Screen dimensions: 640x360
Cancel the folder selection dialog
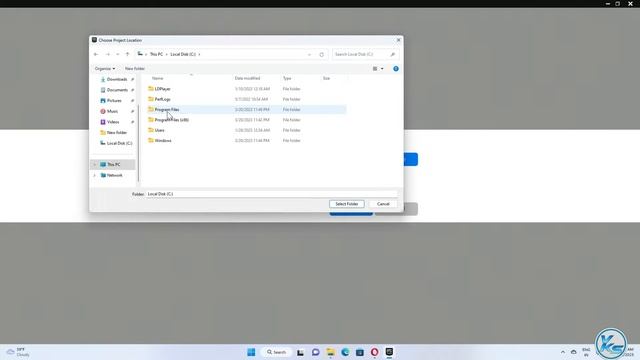click(x=383, y=204)
